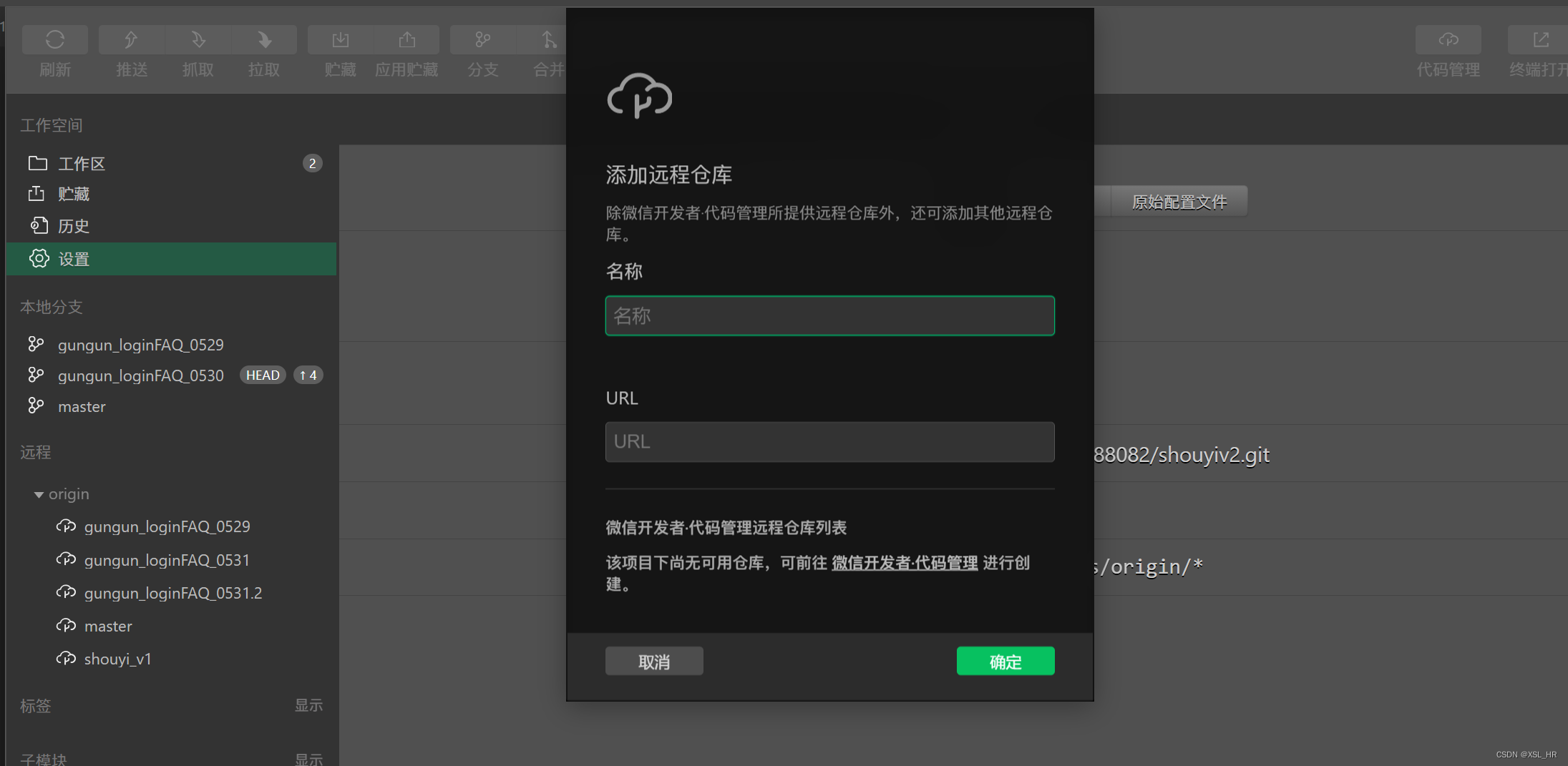Click the 本地分支 section header
Viewport: 1568px width, 766px height.
52,307
